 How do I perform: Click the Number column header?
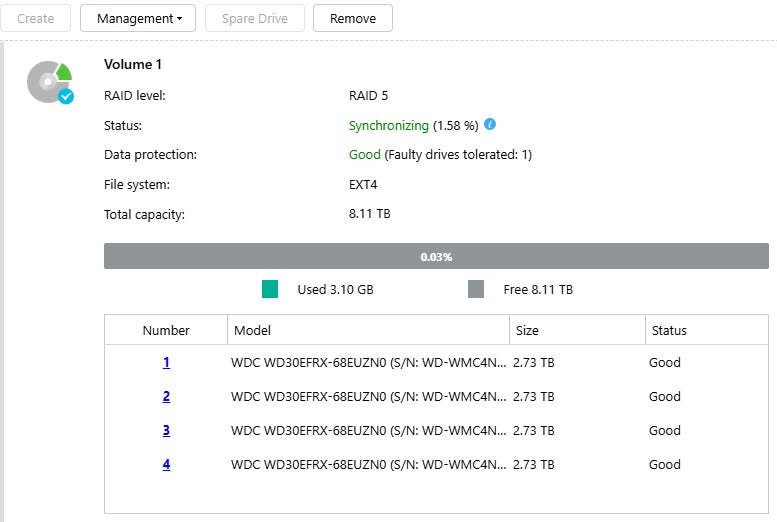click(x=166, y=330)
